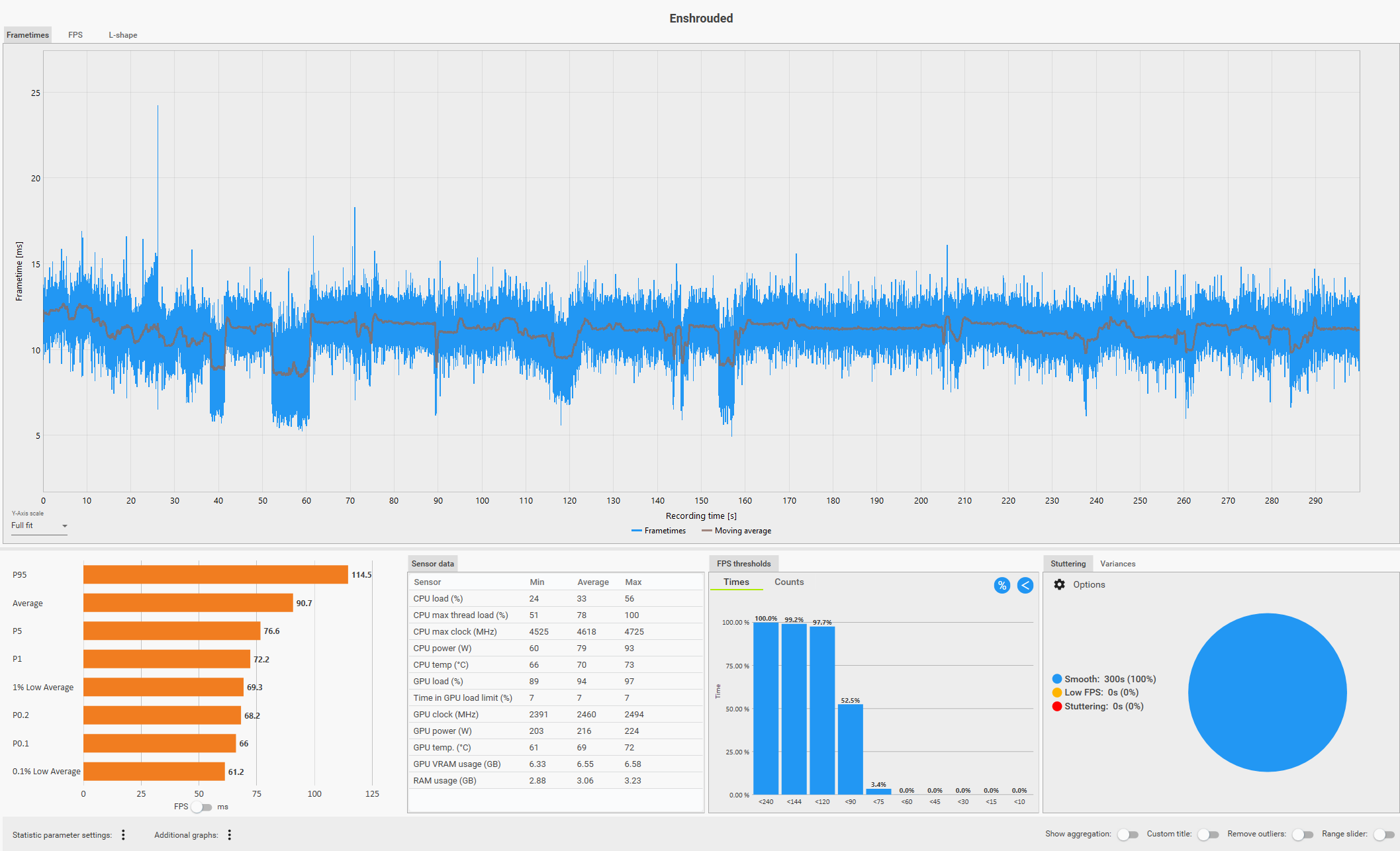This screenshot has width=1400, height=851.
Task: Switch to the L-shape tab
Action: 123,35
